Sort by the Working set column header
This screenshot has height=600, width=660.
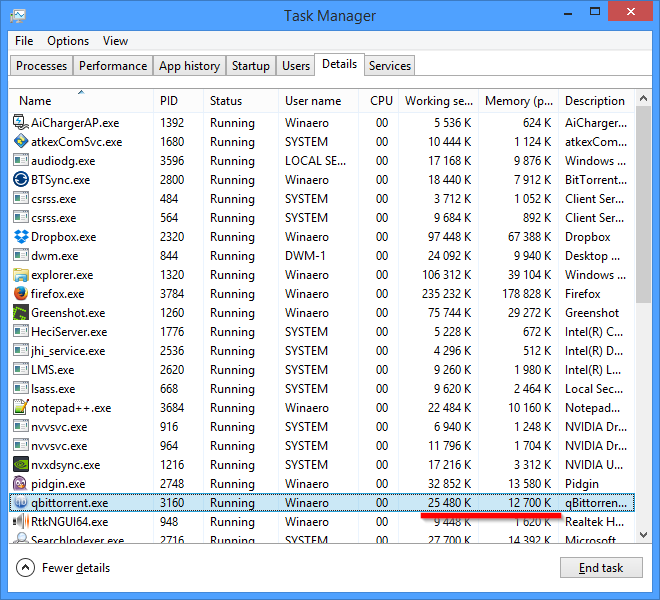[438, 101]
